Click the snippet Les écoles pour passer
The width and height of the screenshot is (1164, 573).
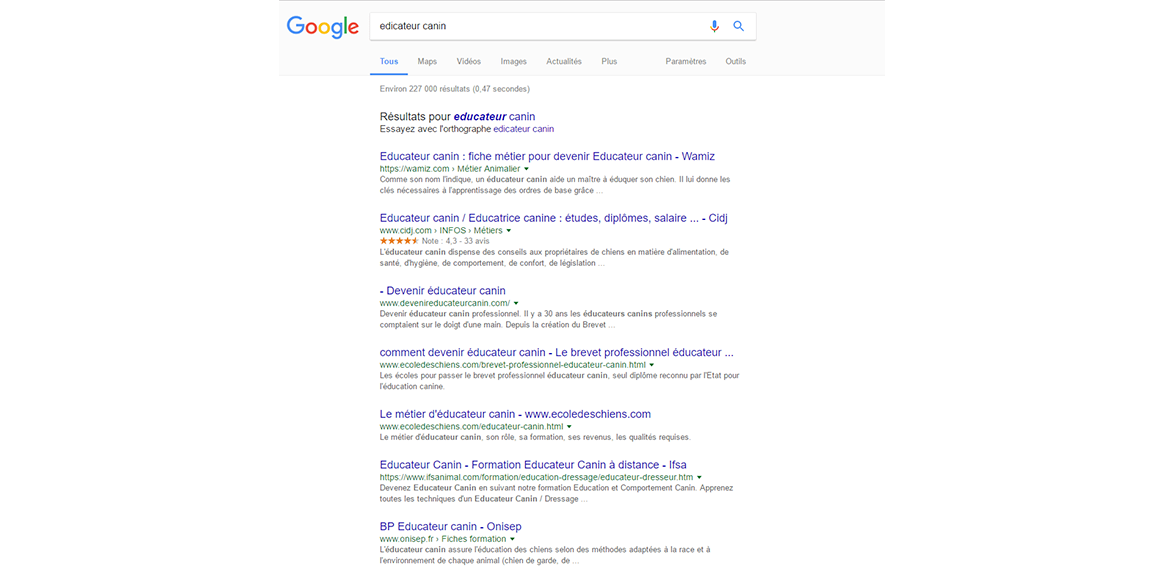[x=559, y=382]
